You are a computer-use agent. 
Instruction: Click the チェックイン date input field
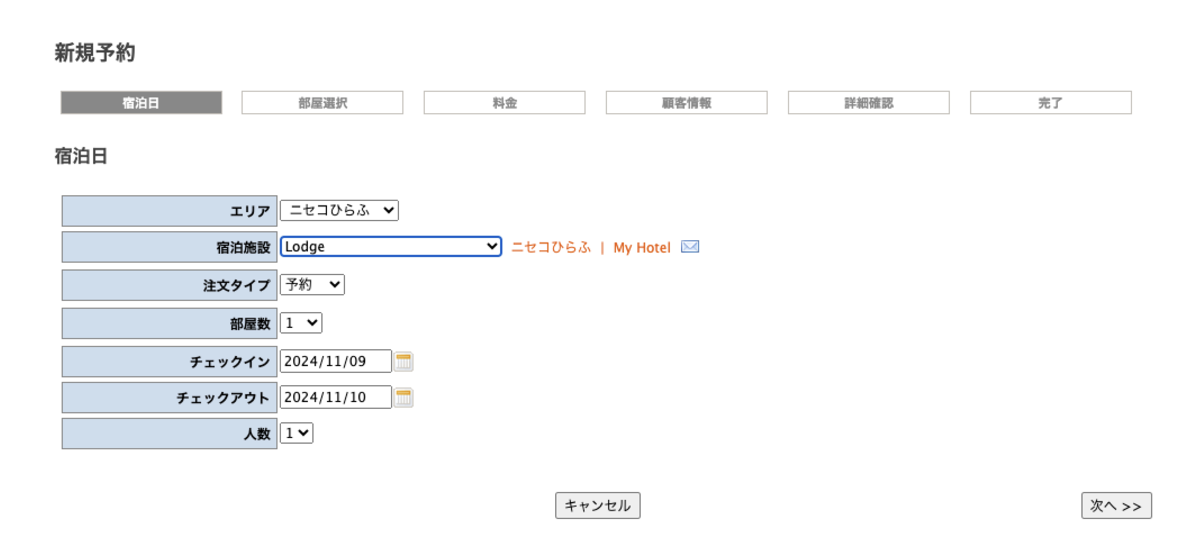click(x=336, y=361)
